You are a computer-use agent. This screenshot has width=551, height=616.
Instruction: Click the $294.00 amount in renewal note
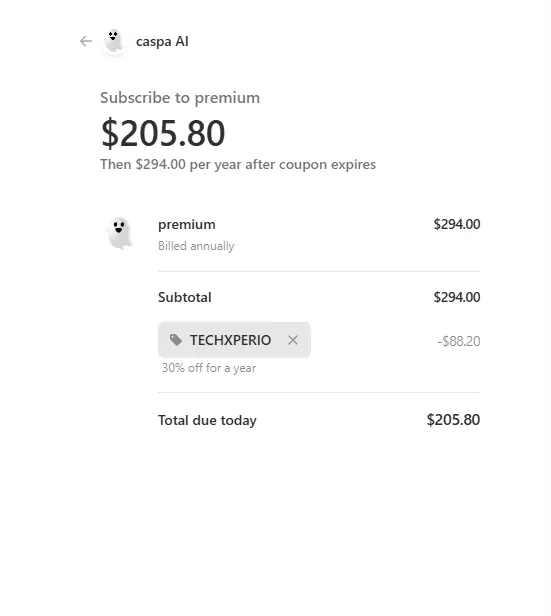161,164
